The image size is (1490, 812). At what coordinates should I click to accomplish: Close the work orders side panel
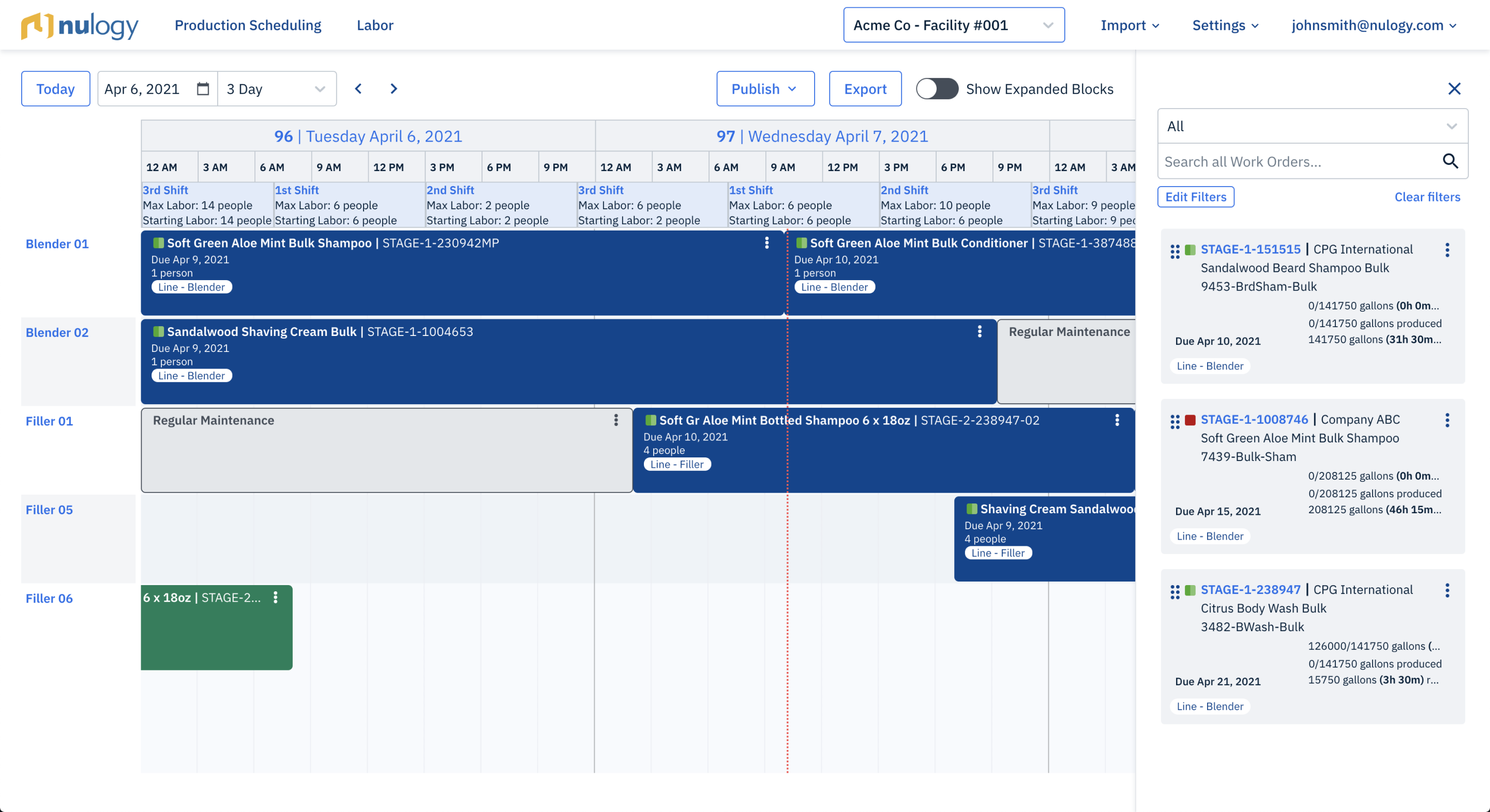tap(1454, 89)
